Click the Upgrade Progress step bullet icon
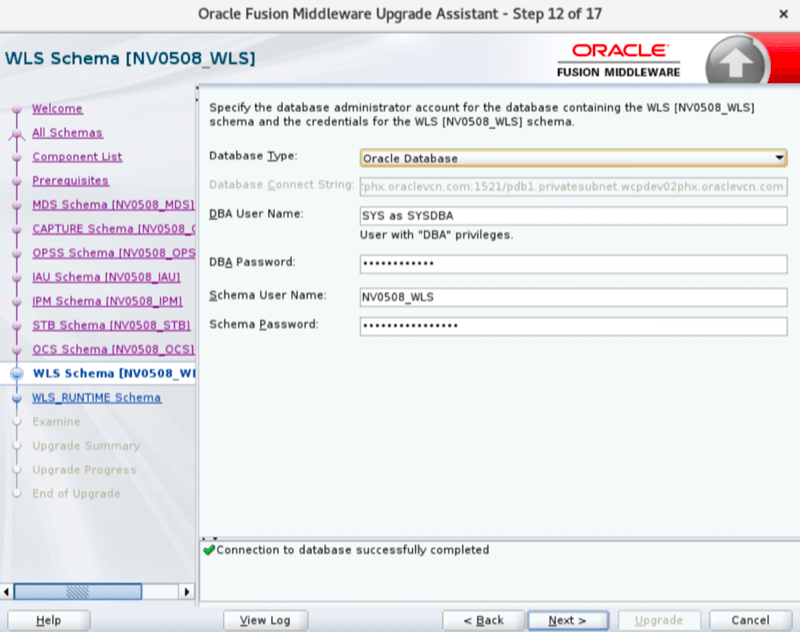Screen dimensions: 800x632 pos(17,470)
